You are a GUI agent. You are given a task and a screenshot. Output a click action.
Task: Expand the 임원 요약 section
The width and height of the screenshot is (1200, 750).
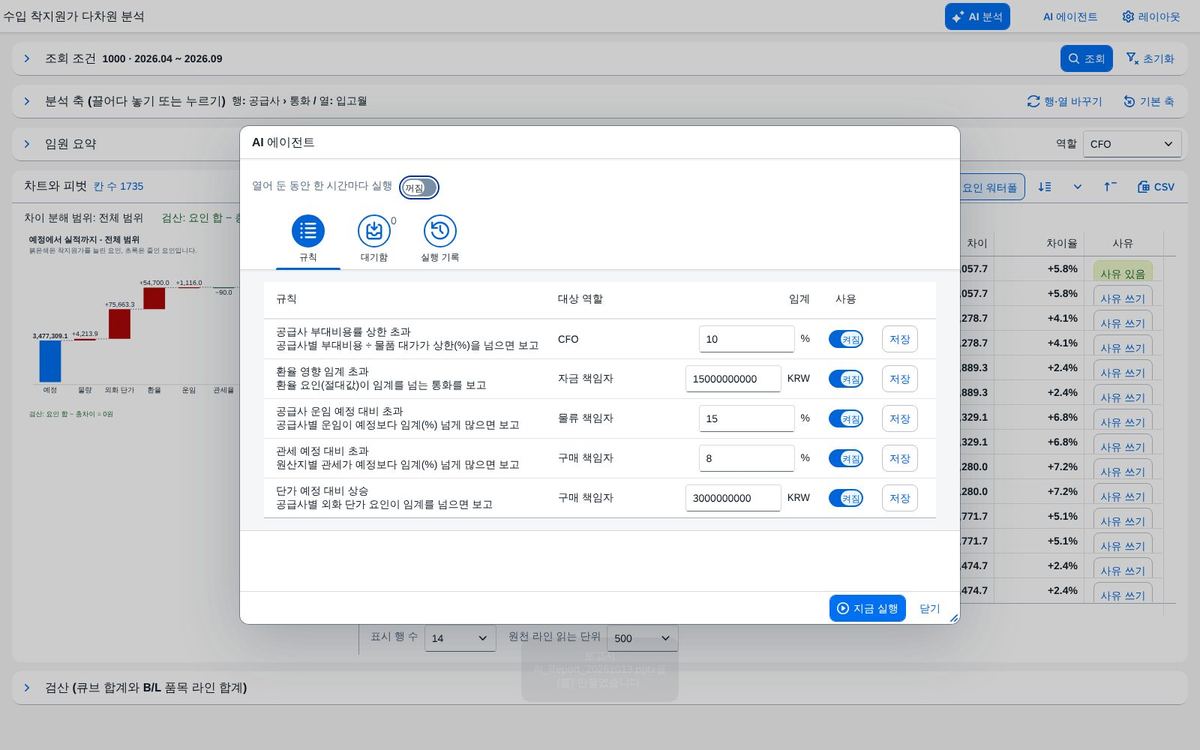(27, 144)
